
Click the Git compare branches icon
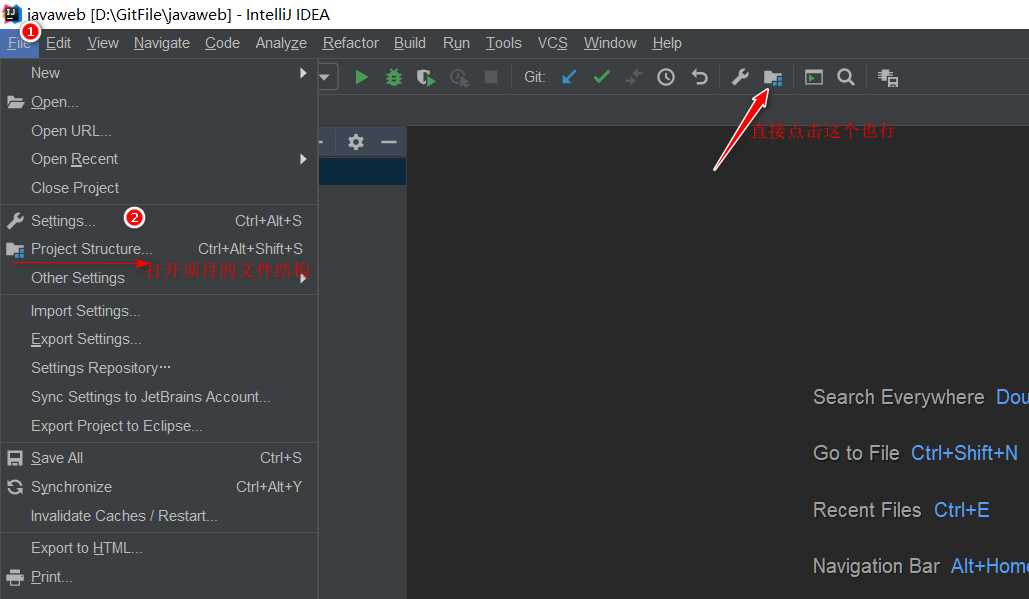(x=633, y=77)
